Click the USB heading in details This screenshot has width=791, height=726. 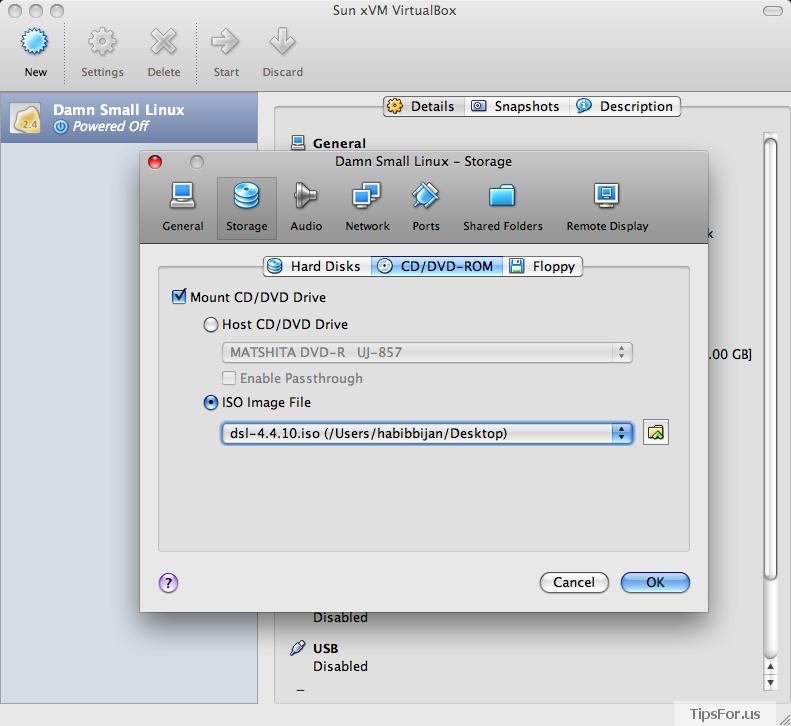pyautogui.click(x=325, y=648)
